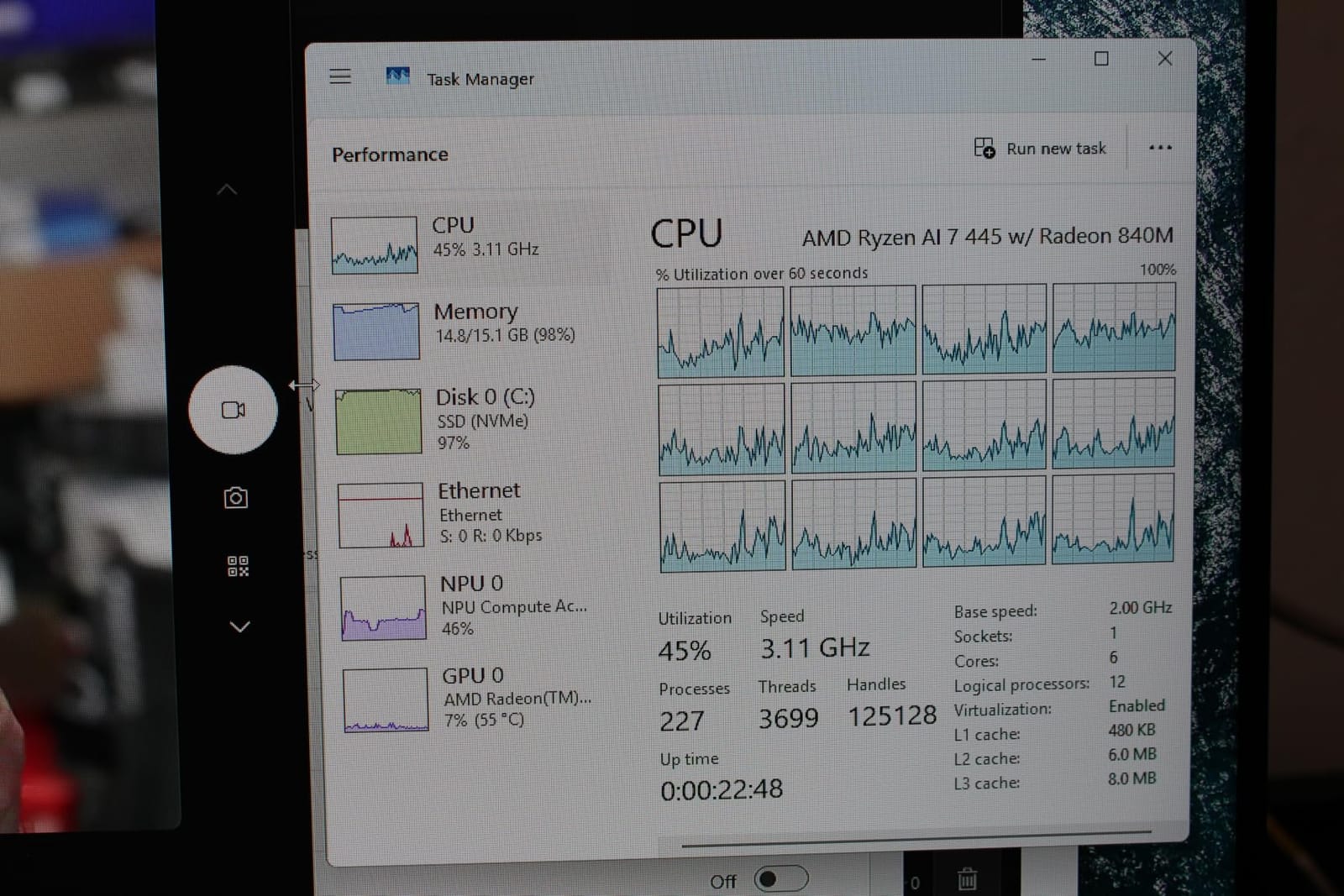
Task: Click the Performance page heading
Action: tap(390, 155)
